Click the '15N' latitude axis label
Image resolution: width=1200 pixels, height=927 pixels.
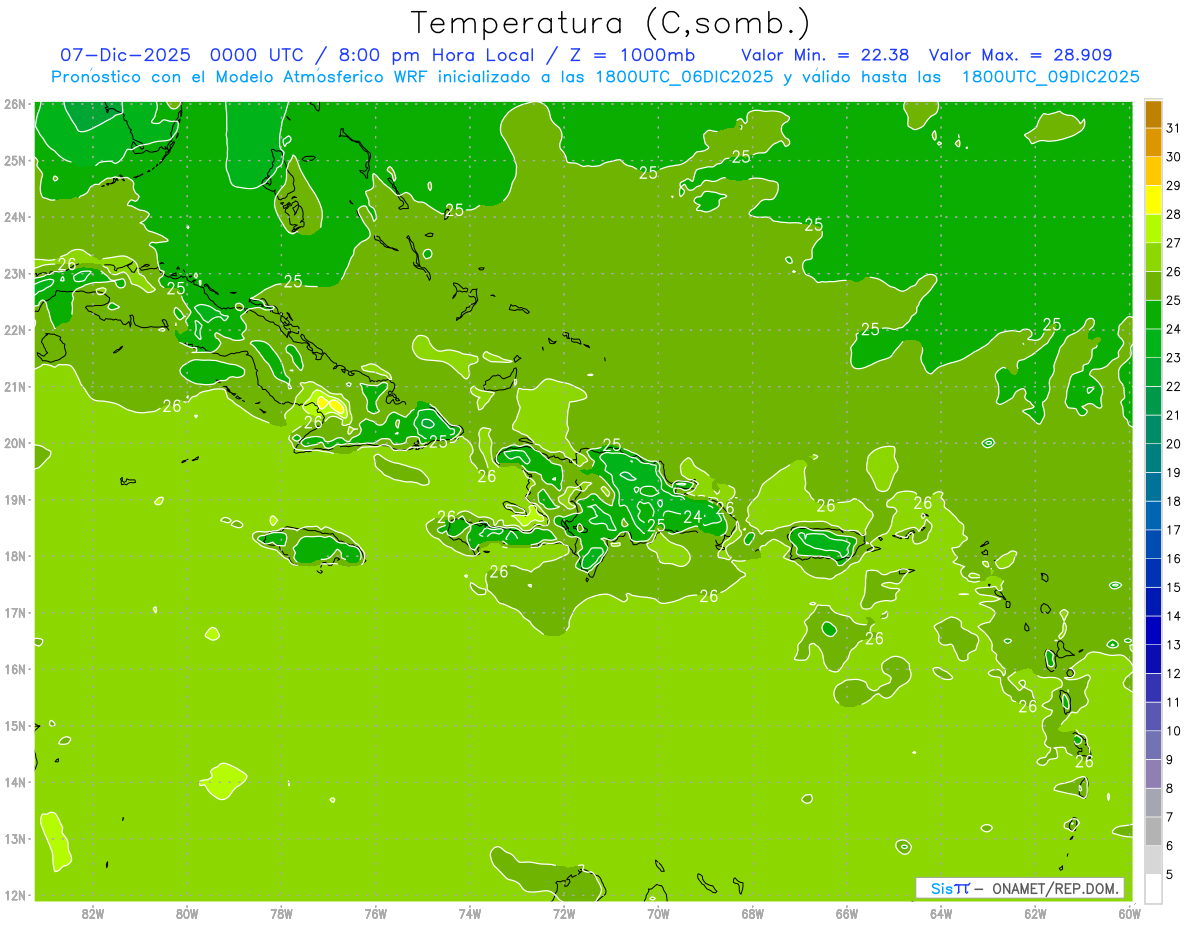point(14,725)
